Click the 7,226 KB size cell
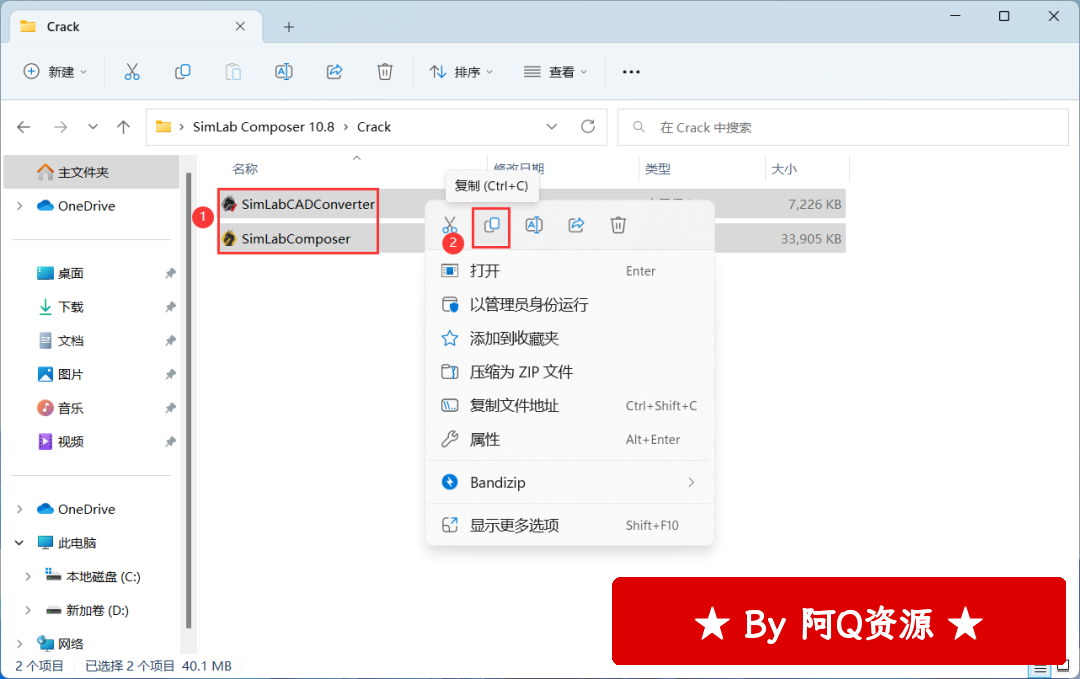The image size is (1080, 679). [x=815, y=205]
